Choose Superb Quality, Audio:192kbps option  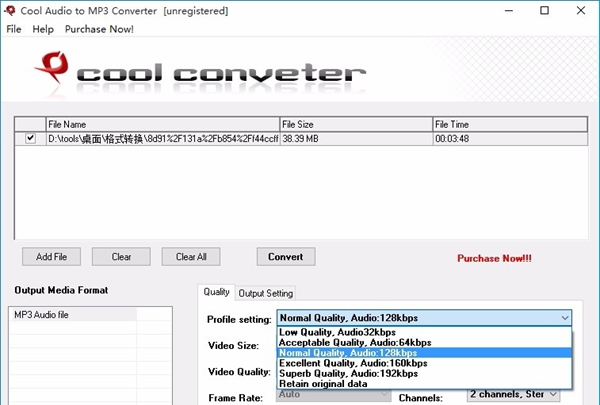tap(424, 373)
